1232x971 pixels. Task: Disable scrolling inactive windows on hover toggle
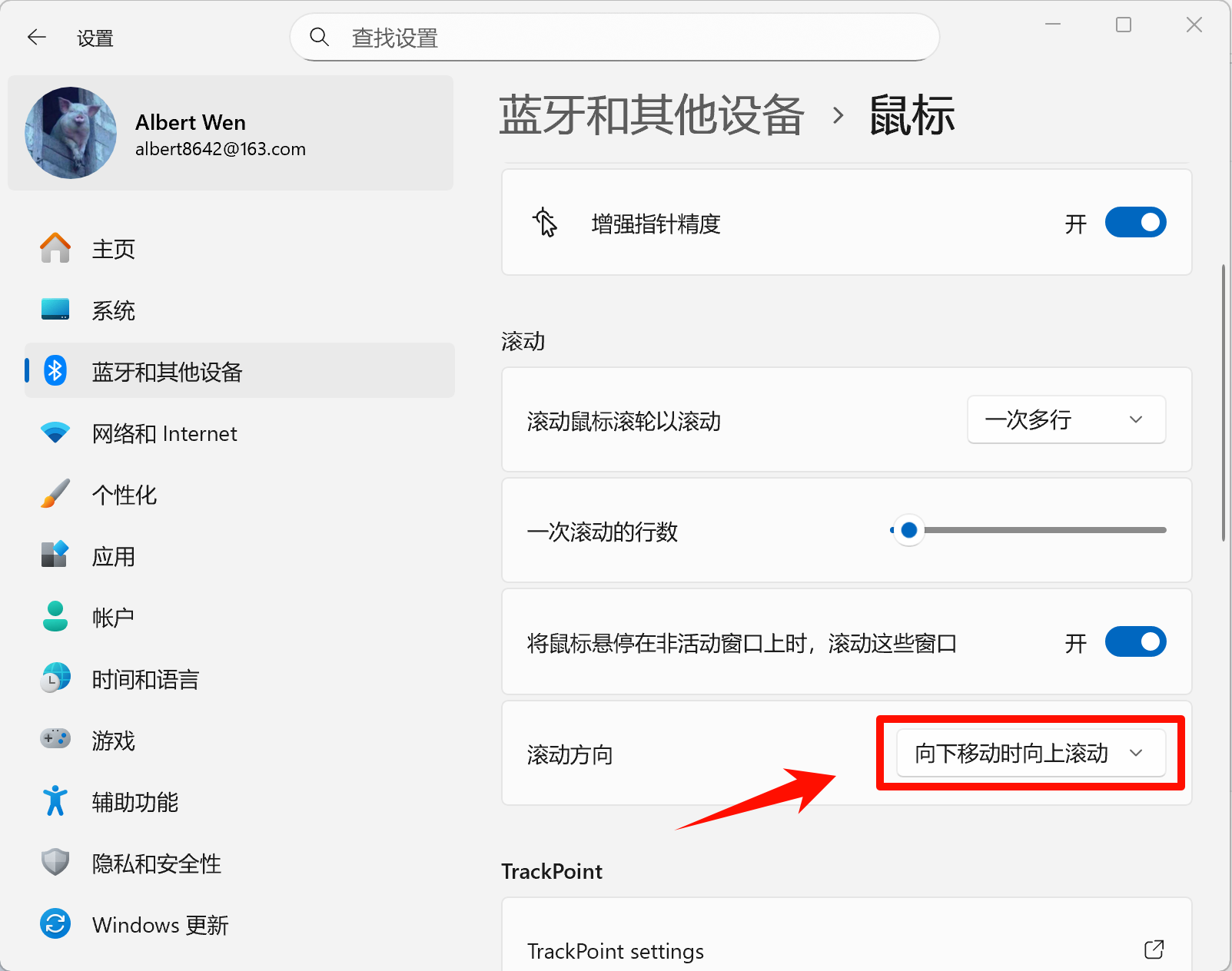1135,642
